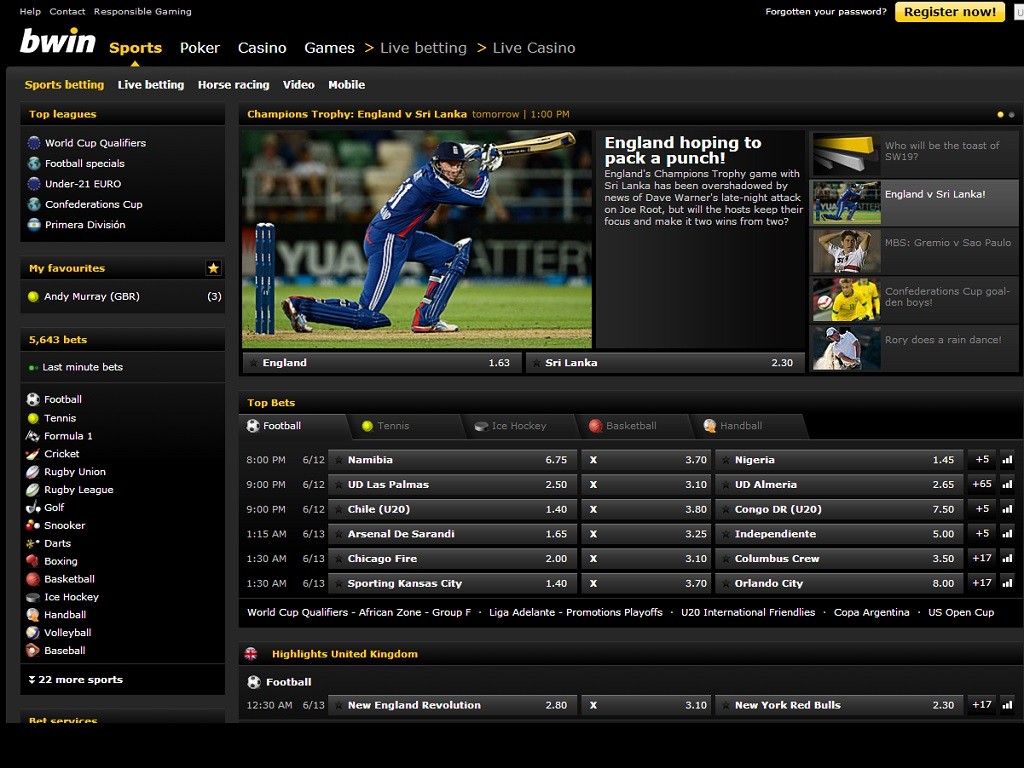Open the Poker section
Image resolution: width=1024 pixels, height=768 pixels.
coord(200,48)
